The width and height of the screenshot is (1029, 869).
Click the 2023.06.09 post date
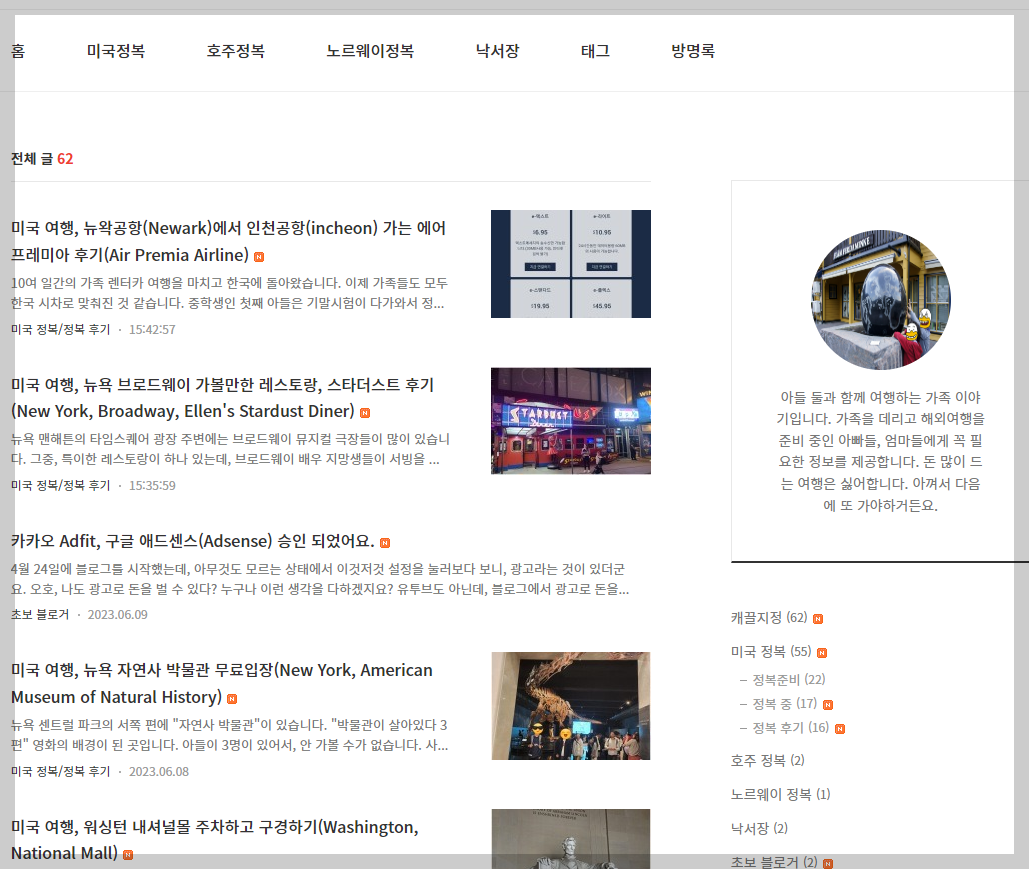(x=117, y=614)
